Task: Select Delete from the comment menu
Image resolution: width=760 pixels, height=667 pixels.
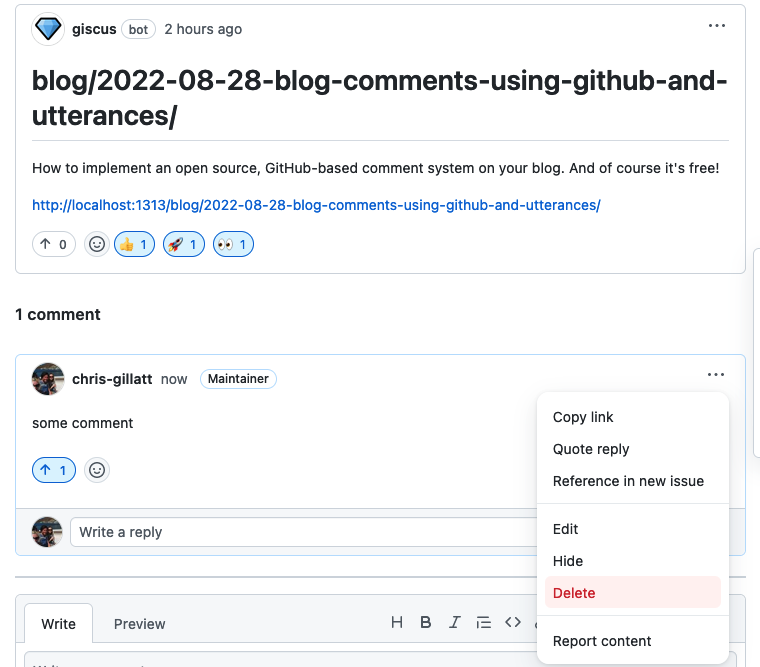Action: tap(574, 593)
